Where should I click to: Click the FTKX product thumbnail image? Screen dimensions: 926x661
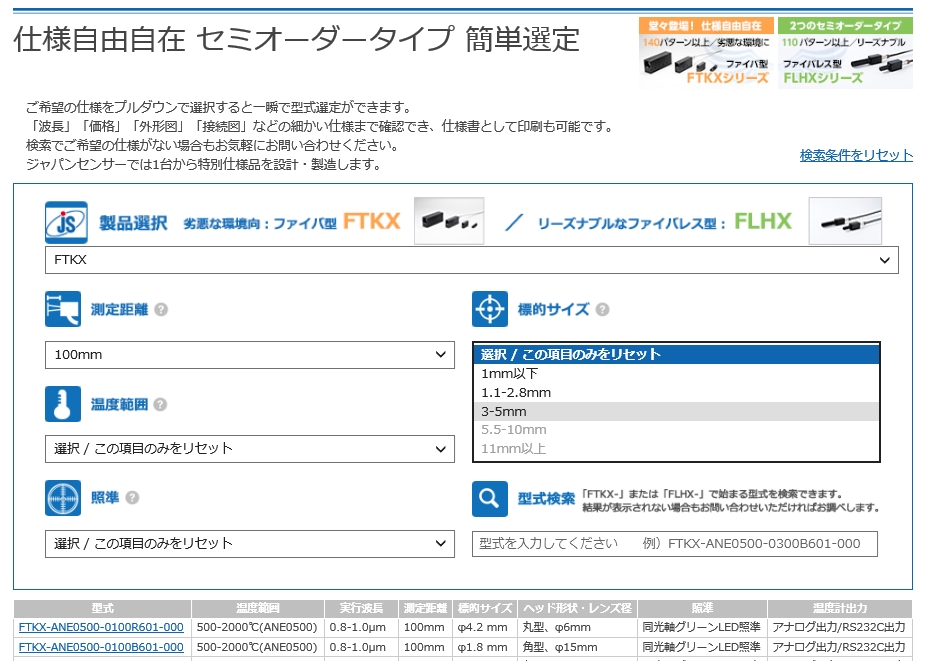tap(449, 221)
